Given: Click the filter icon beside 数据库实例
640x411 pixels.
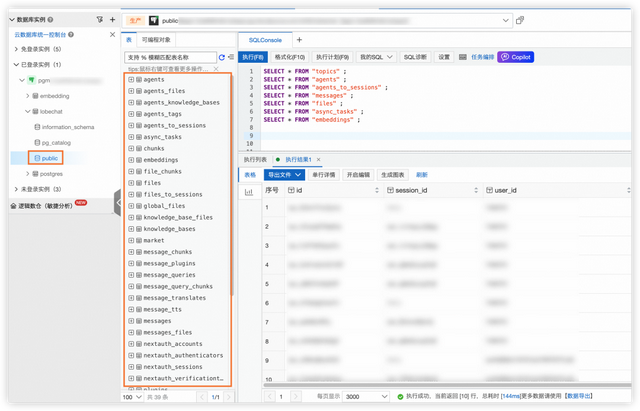Looking at the screenshot, I should [100, 19].
